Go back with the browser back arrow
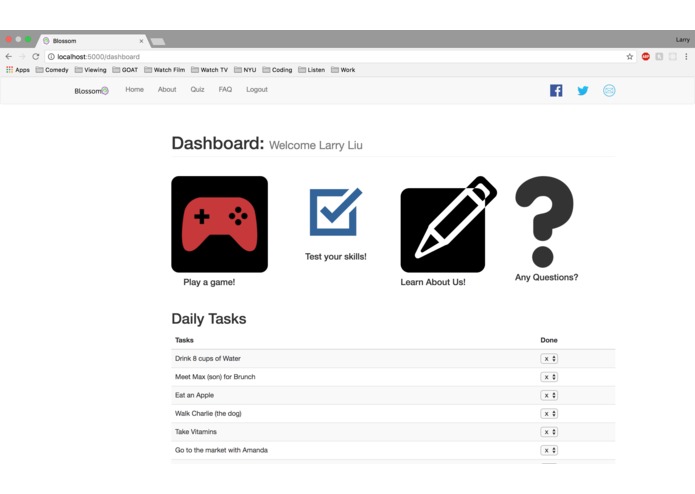This screenshot has height=494, width=695. [9, 56]
